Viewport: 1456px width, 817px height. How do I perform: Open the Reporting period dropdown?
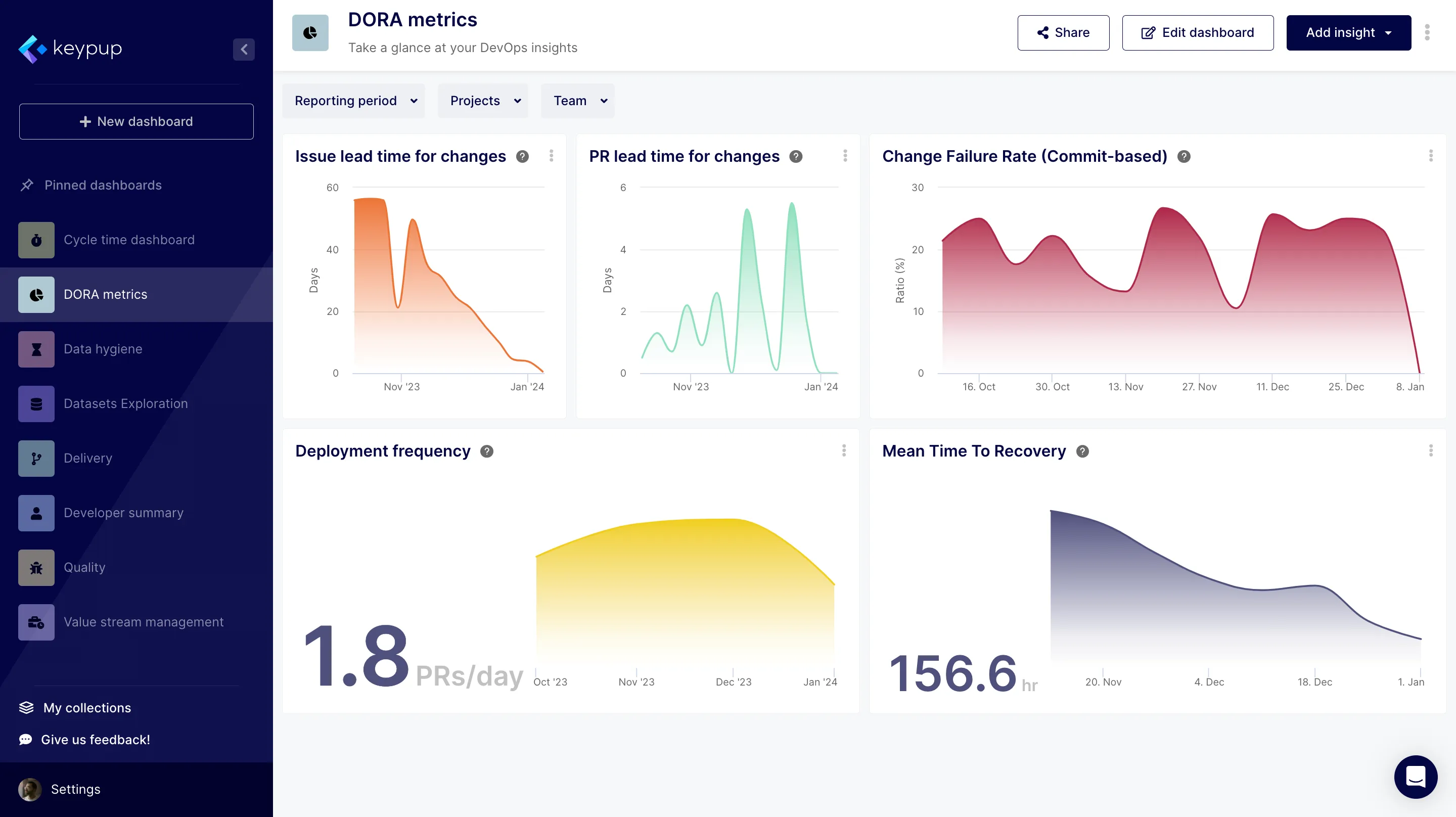point(354,101)
